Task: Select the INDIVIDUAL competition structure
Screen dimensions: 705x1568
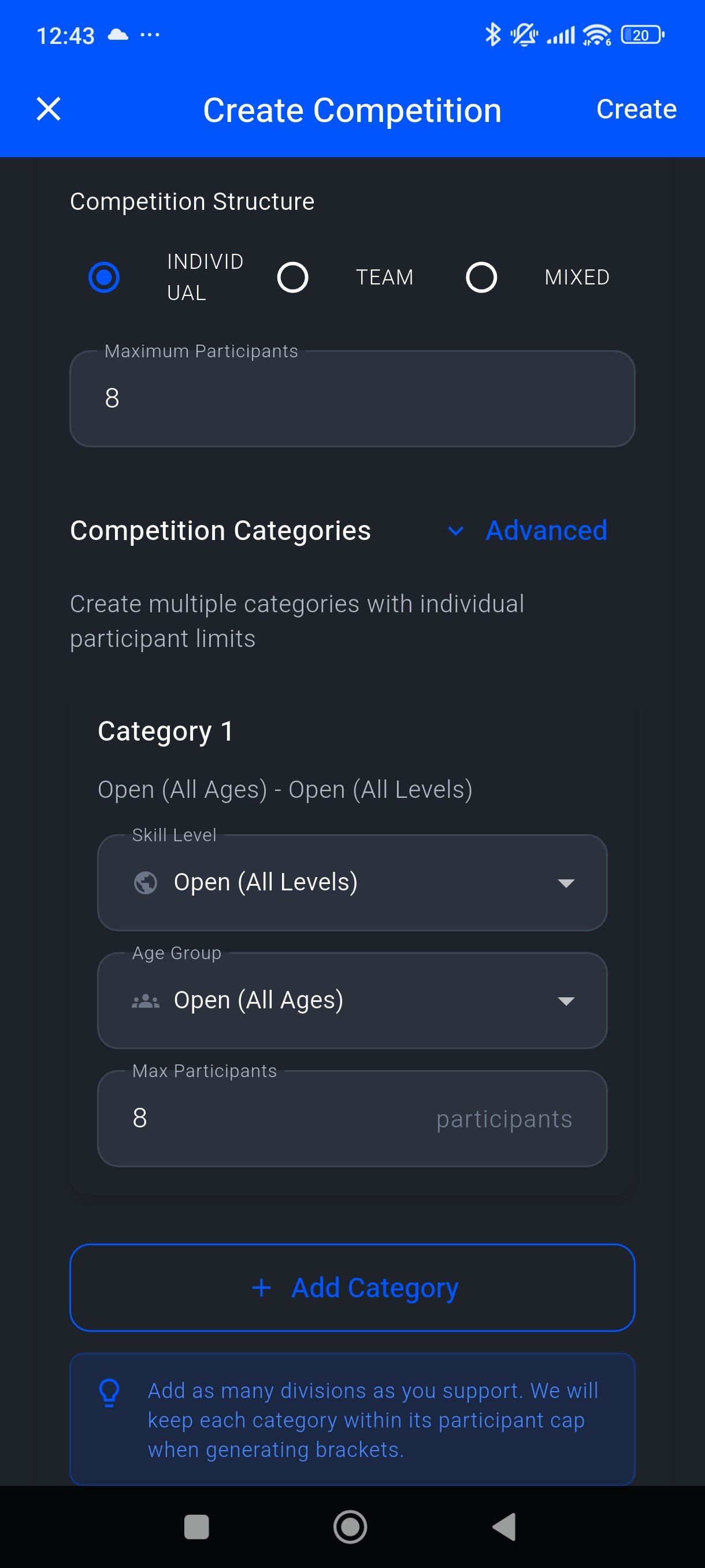Action: click(x=104, y=277)
